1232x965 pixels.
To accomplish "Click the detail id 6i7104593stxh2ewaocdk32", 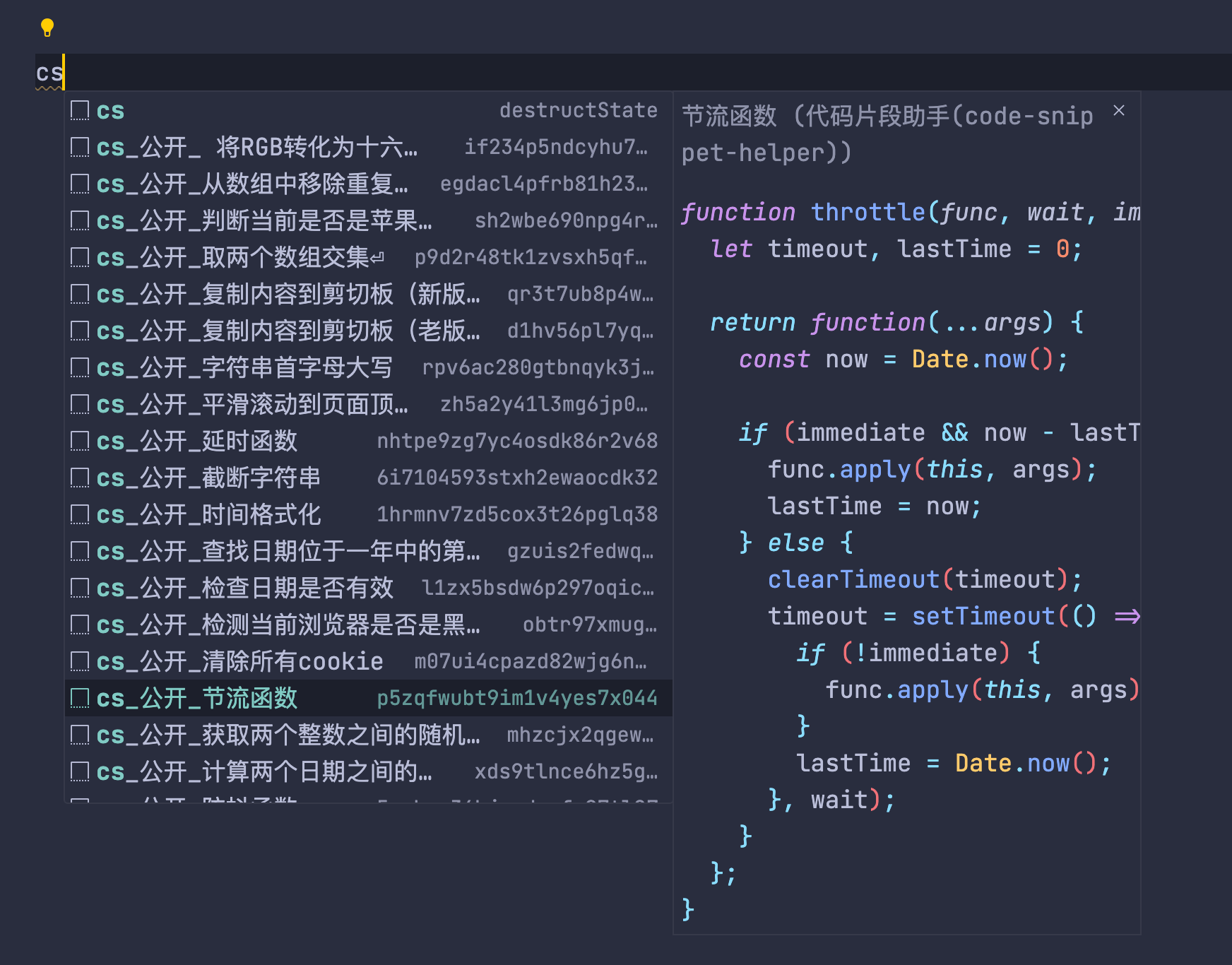I will click(x=517, y=478).
